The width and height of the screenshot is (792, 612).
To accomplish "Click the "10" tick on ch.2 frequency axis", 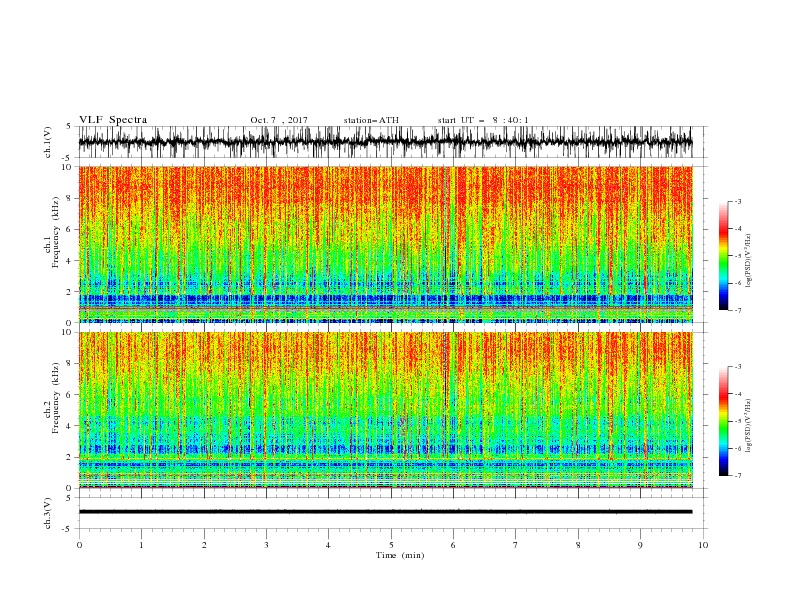I will click(x=68, y=332).
